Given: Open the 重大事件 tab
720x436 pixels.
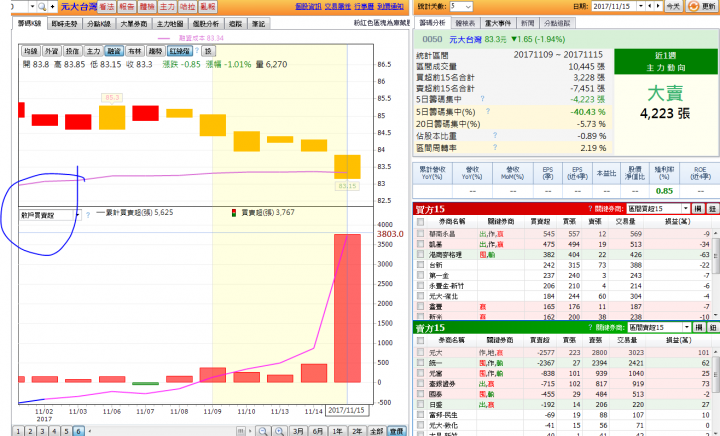Looking at the screenshot, I should [498, 23].
